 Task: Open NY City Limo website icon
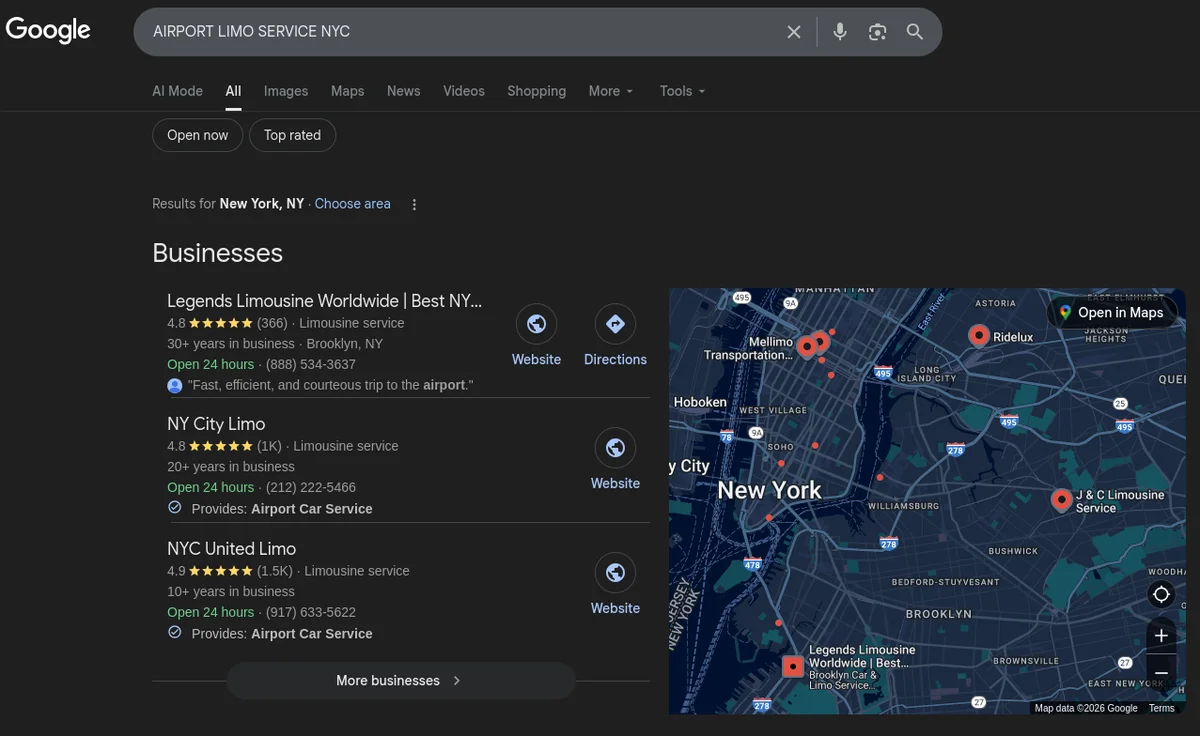[x=615, y=448]
